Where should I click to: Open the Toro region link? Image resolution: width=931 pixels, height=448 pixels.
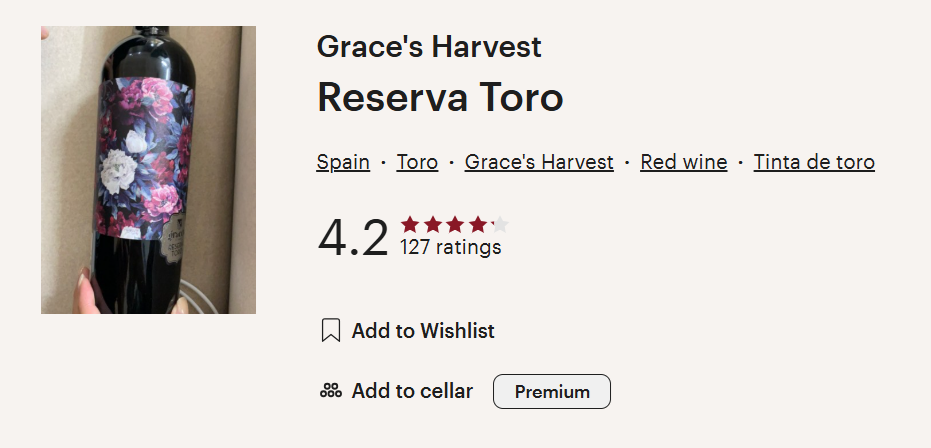[417, 162]
